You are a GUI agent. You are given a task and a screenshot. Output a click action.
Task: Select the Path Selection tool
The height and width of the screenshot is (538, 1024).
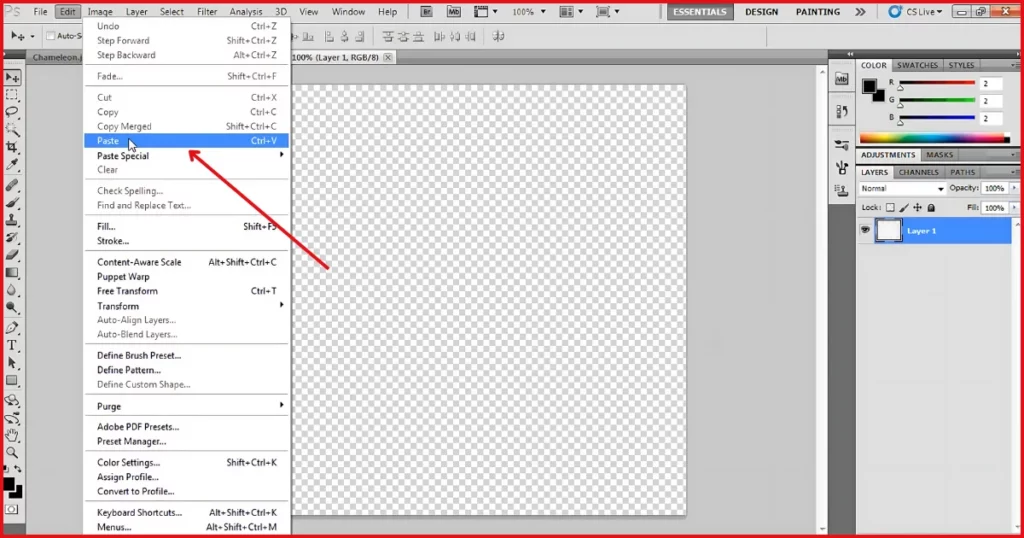click(x=12, y=363)
